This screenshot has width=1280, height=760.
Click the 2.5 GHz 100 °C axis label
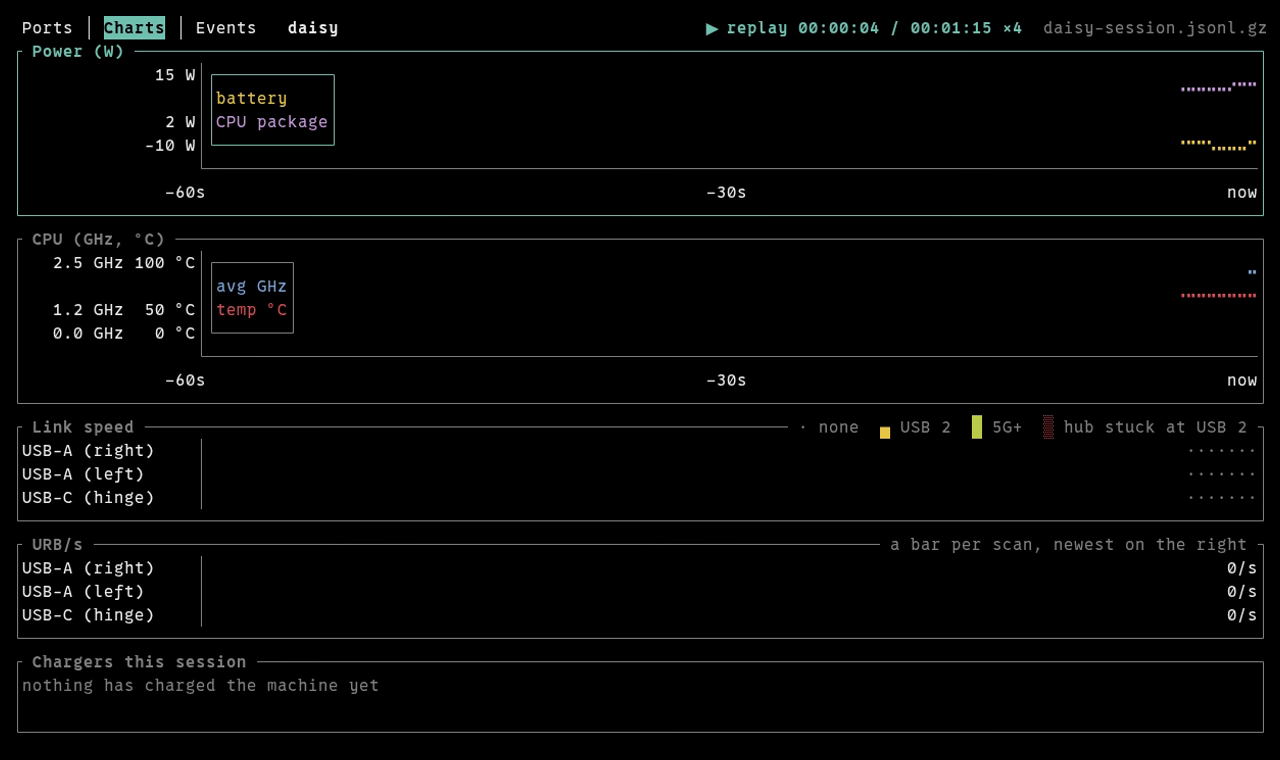124,263
